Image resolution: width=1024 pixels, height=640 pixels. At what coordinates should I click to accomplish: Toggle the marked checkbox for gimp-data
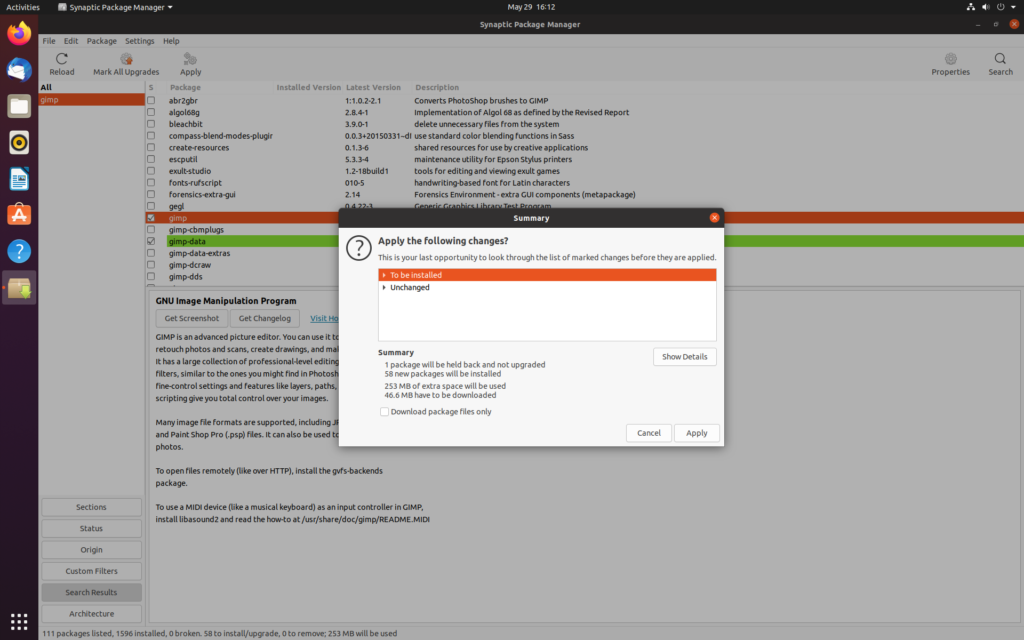click(151, 242)
